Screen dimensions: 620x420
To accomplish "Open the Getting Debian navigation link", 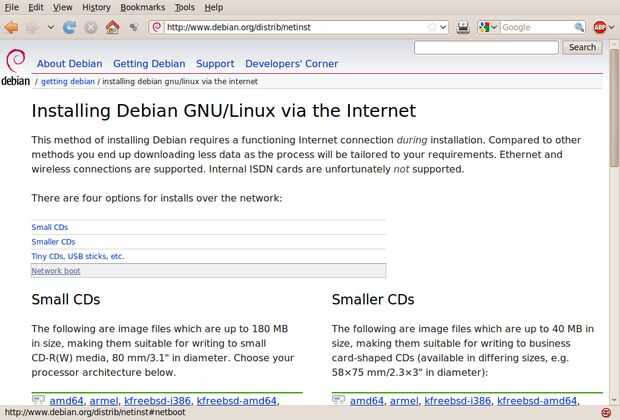I will [149, 64].
